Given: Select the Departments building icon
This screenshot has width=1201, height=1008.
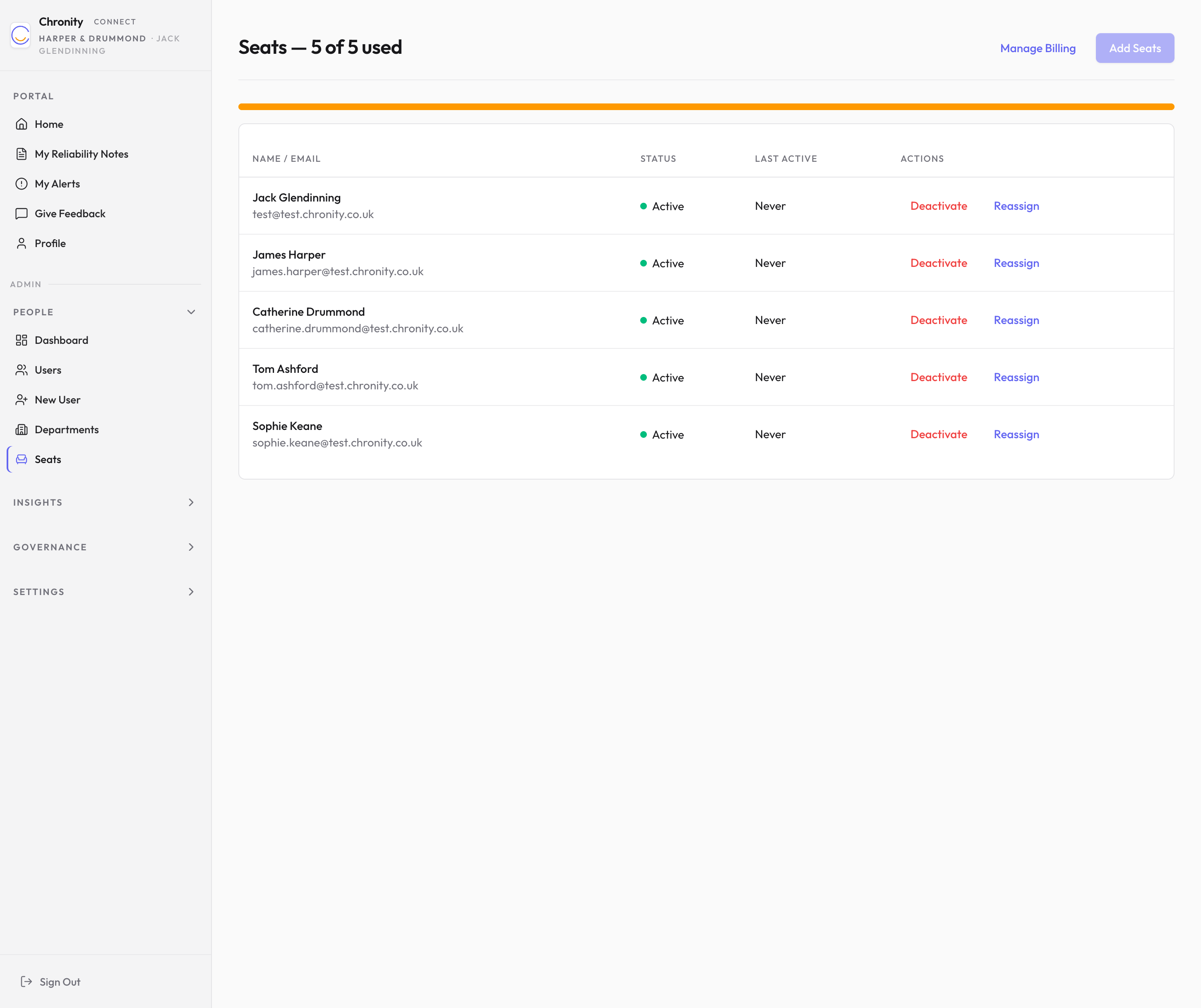Looking at the screenshot, I should tap(22, 430).
